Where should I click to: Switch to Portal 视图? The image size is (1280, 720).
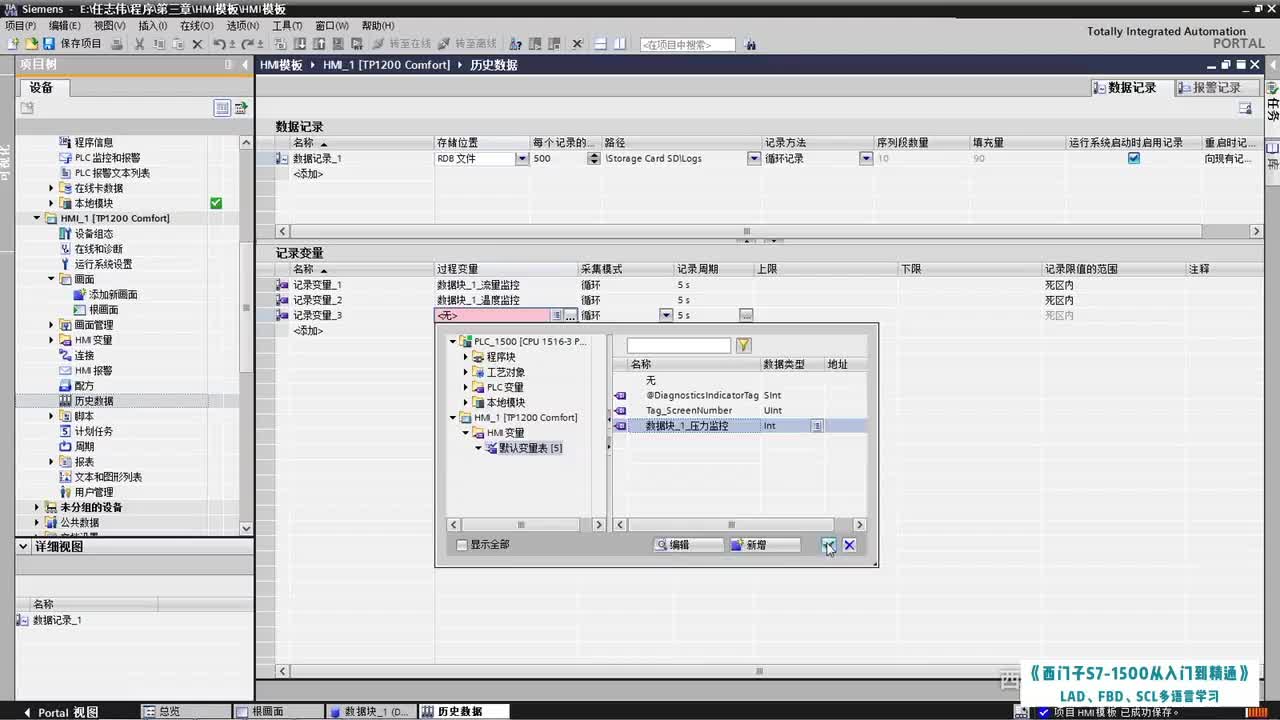(60, 712)
